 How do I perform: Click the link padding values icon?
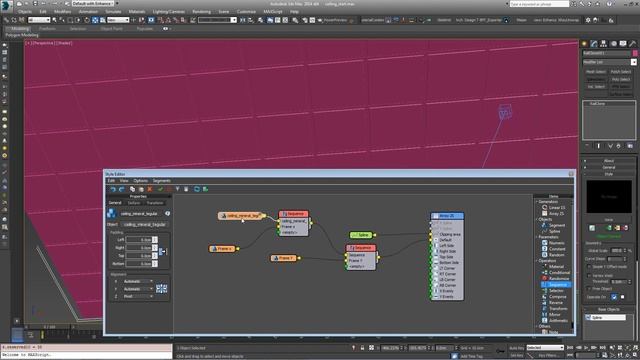click(x=162, y=251)
